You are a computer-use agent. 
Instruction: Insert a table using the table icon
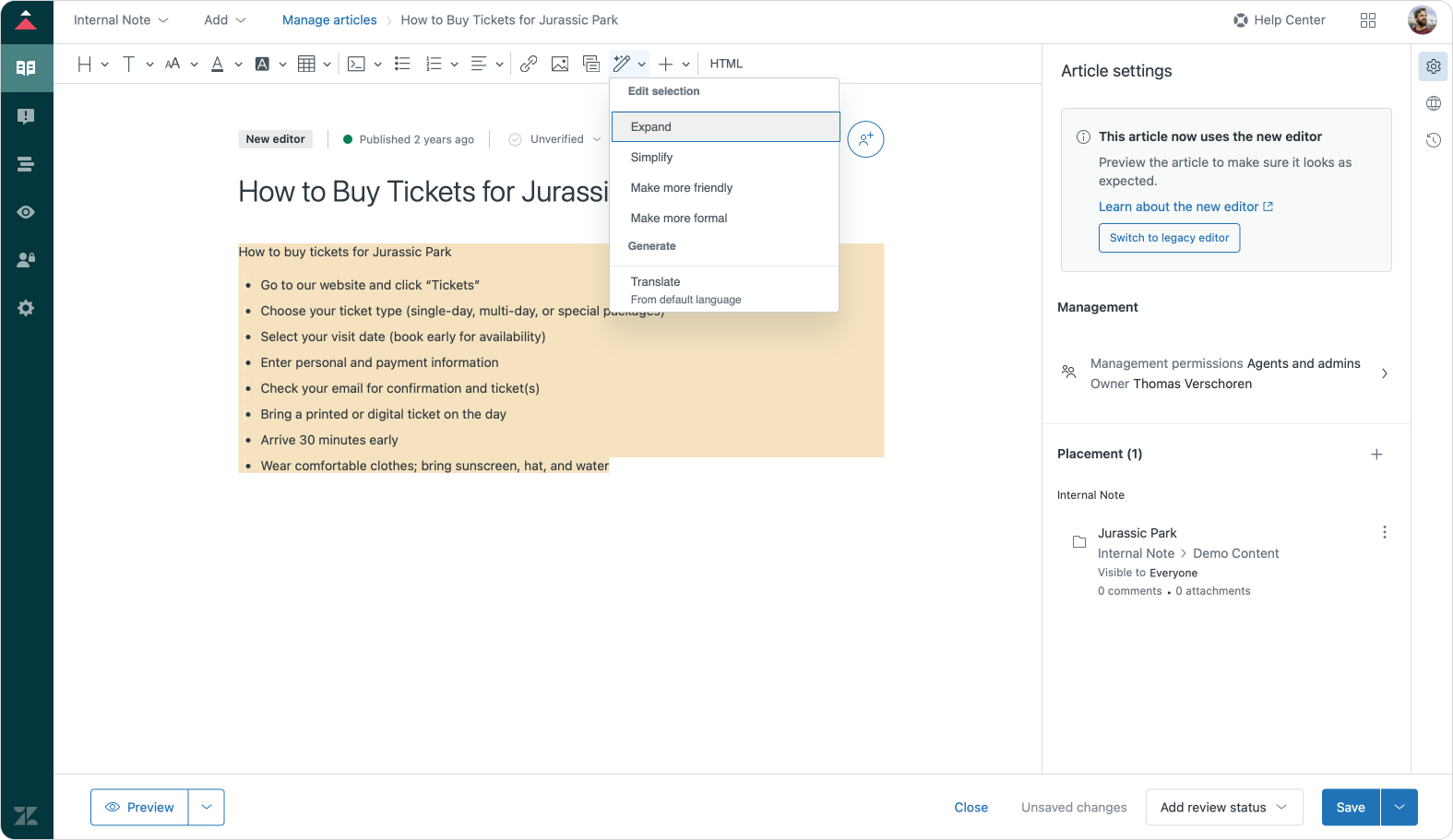tap(306, 64)
